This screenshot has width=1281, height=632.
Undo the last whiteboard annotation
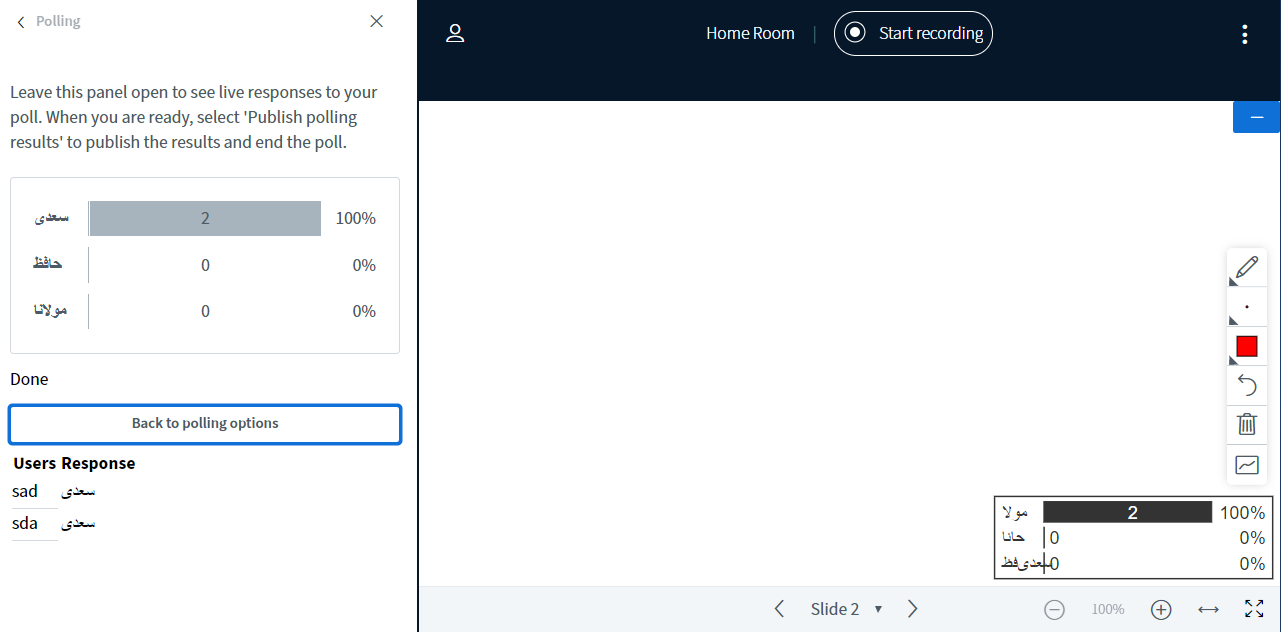tap(1247, 385)
